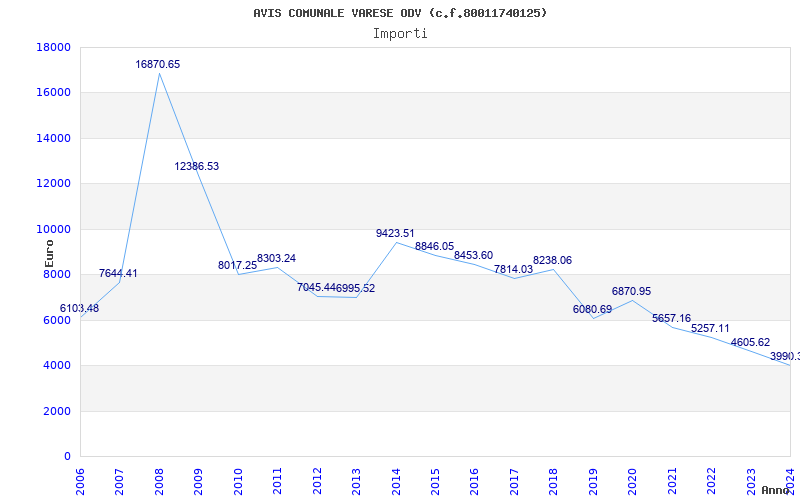
Task: Click the Anno axis title
Action: pos(775,490)
